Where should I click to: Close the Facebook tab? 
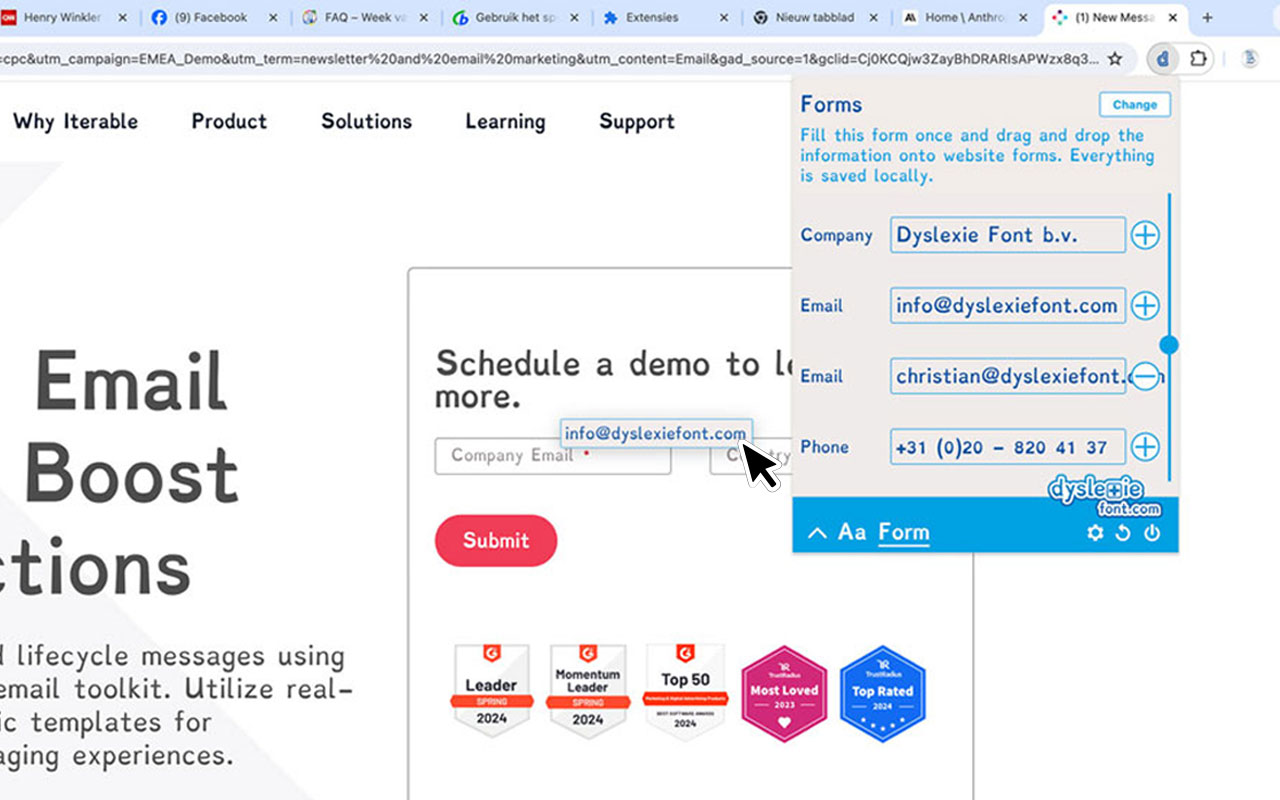[272, 18]
